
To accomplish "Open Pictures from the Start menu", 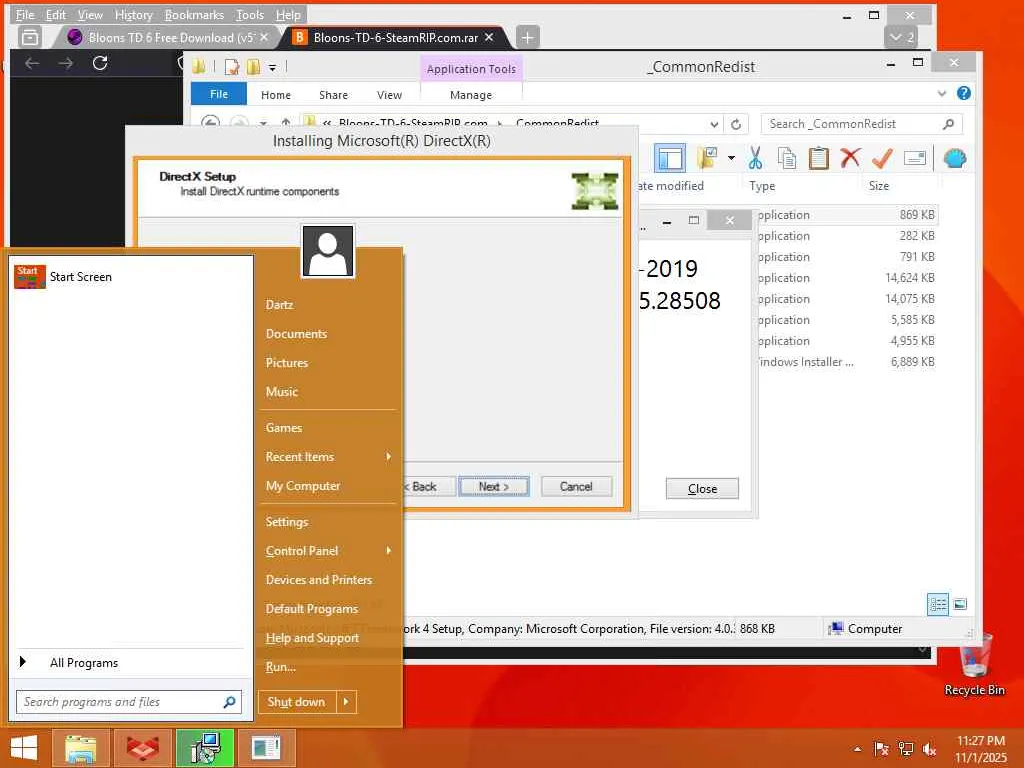I will pyautogui.click(x=287, y=362).
